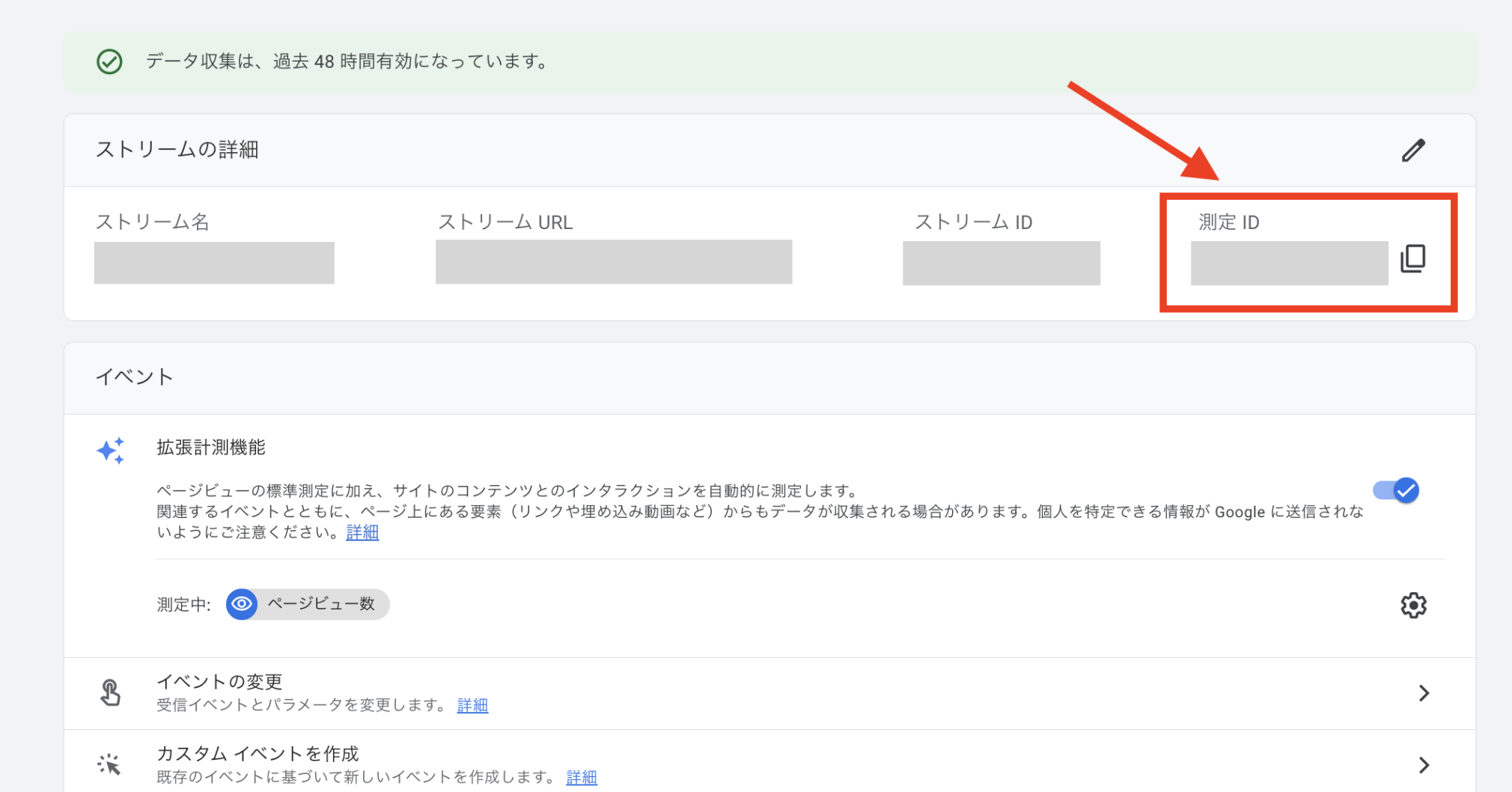The width and height of the screenshot is (1512, 792).
Task: Click the touch hand icon beside イベントの変更
Action: (110, 692)
